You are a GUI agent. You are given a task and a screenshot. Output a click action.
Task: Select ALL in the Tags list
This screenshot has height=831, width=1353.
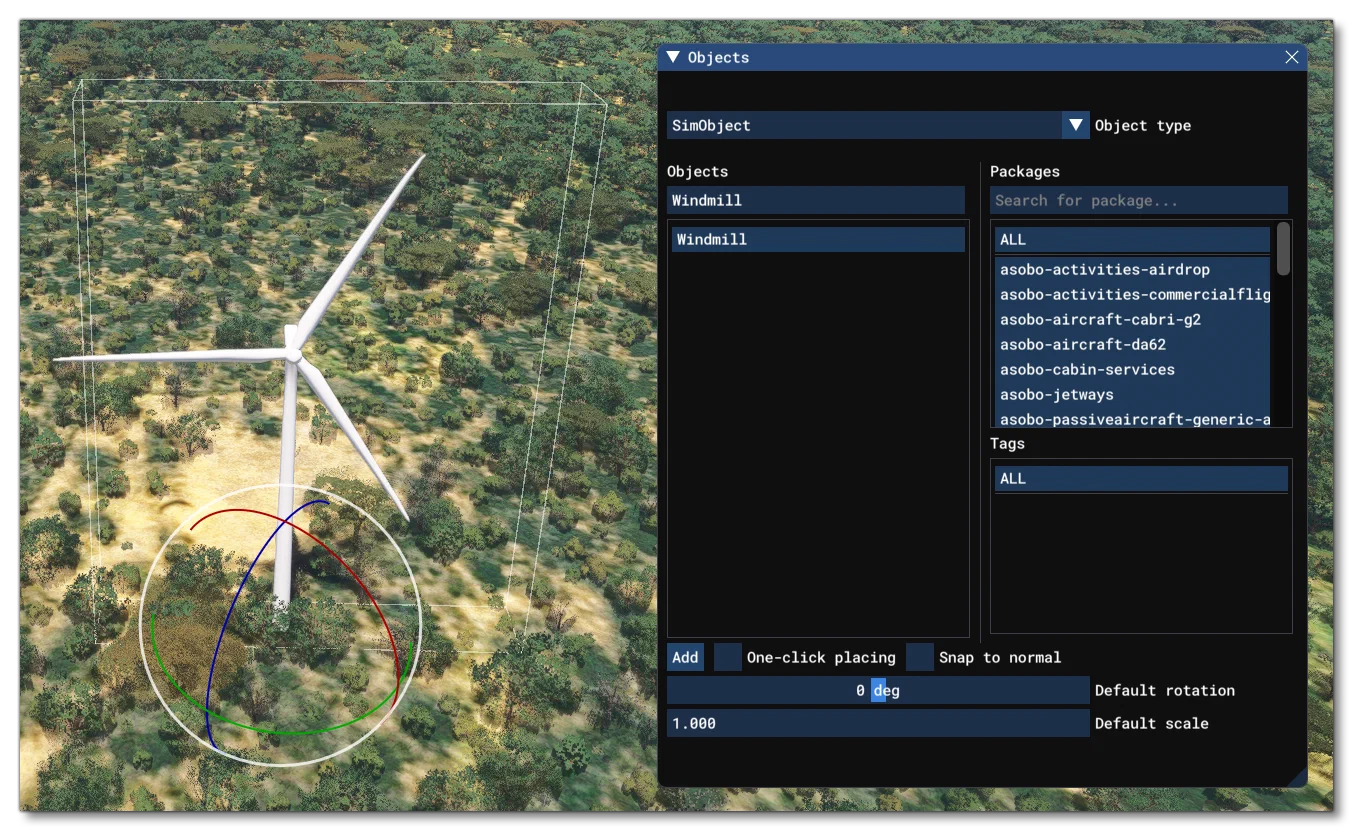tap(1141, 478)
